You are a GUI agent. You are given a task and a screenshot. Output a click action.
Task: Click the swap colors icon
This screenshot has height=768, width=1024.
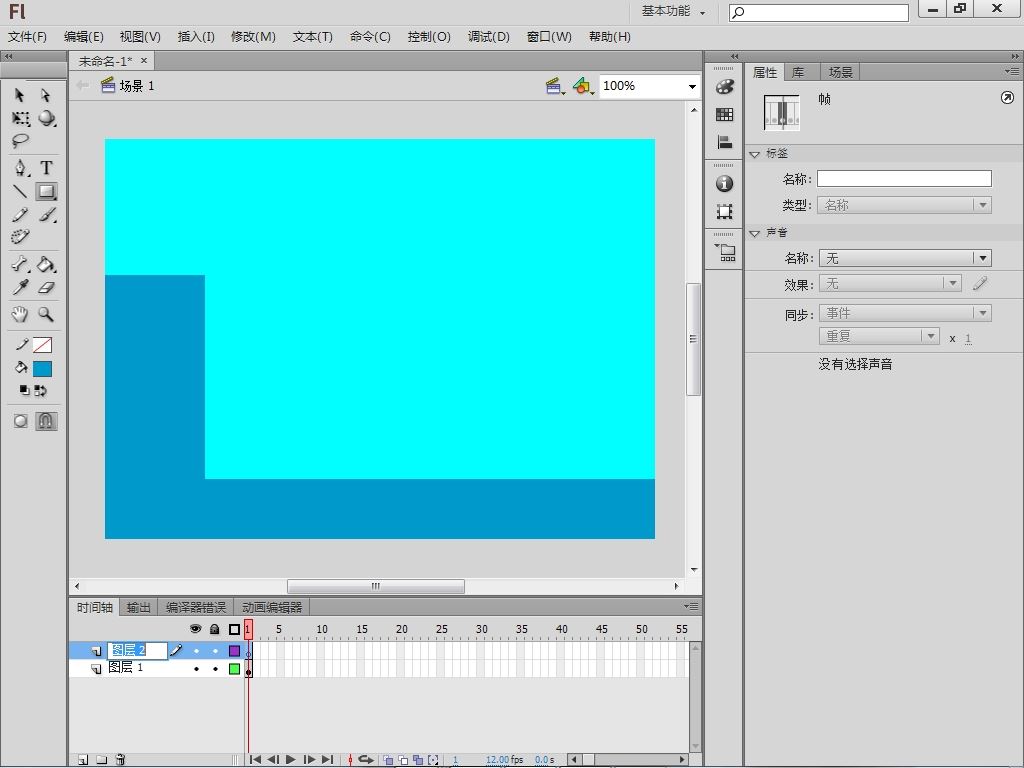pyautogui.click(x=40, y=391)
